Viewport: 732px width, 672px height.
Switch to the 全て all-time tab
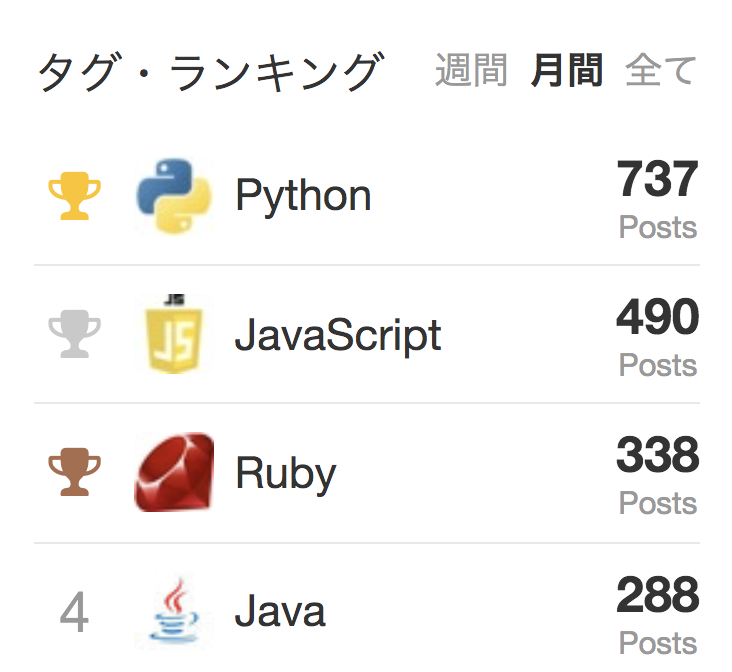661,70
